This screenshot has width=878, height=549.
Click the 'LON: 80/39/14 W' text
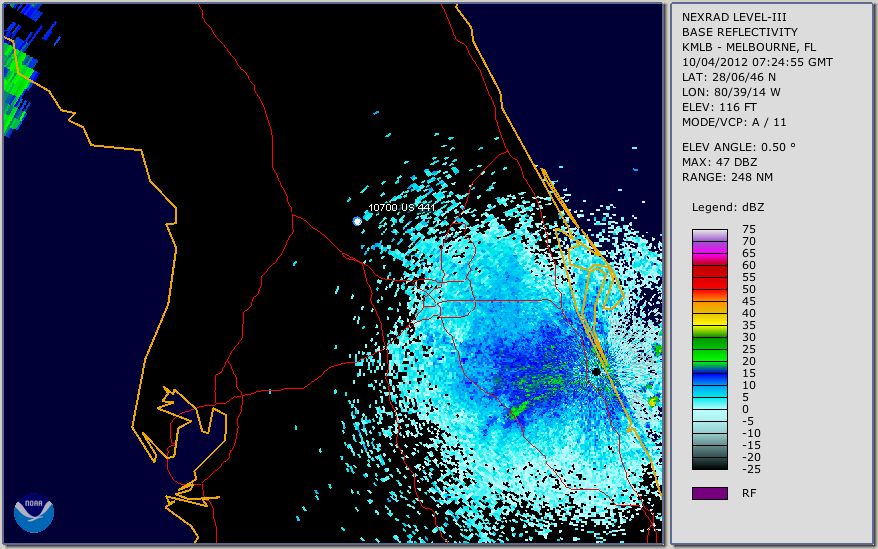pyautogui.click(x=731, y=92)
